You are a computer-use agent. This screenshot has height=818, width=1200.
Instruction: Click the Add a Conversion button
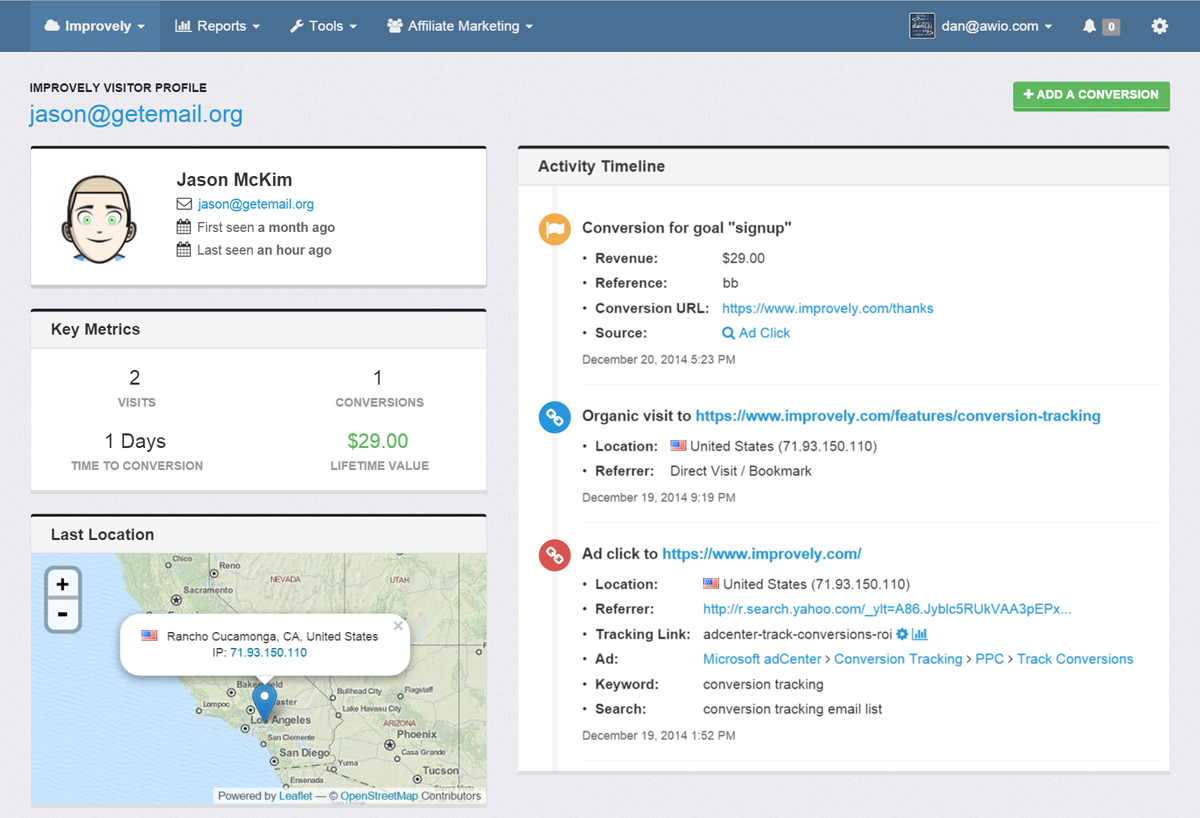[1091, 95]
